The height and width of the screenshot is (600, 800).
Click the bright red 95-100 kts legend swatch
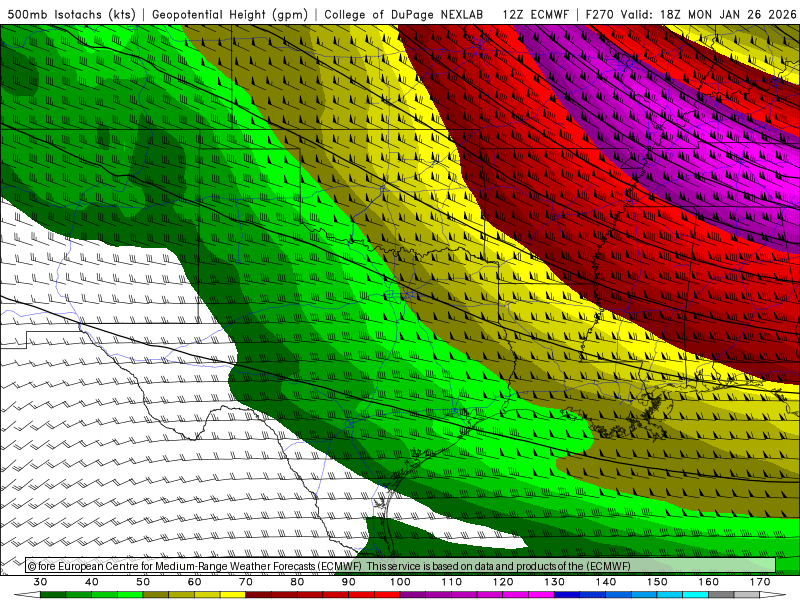click(387, 595)
